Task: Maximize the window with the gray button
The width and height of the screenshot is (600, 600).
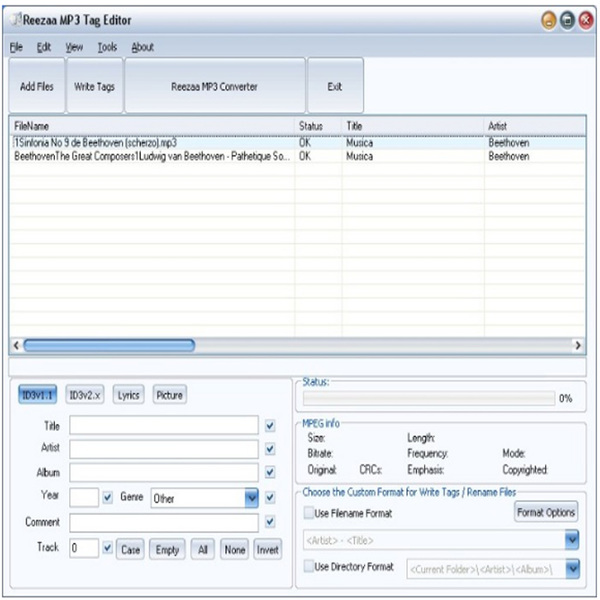Action: click(x=567, y=20)
